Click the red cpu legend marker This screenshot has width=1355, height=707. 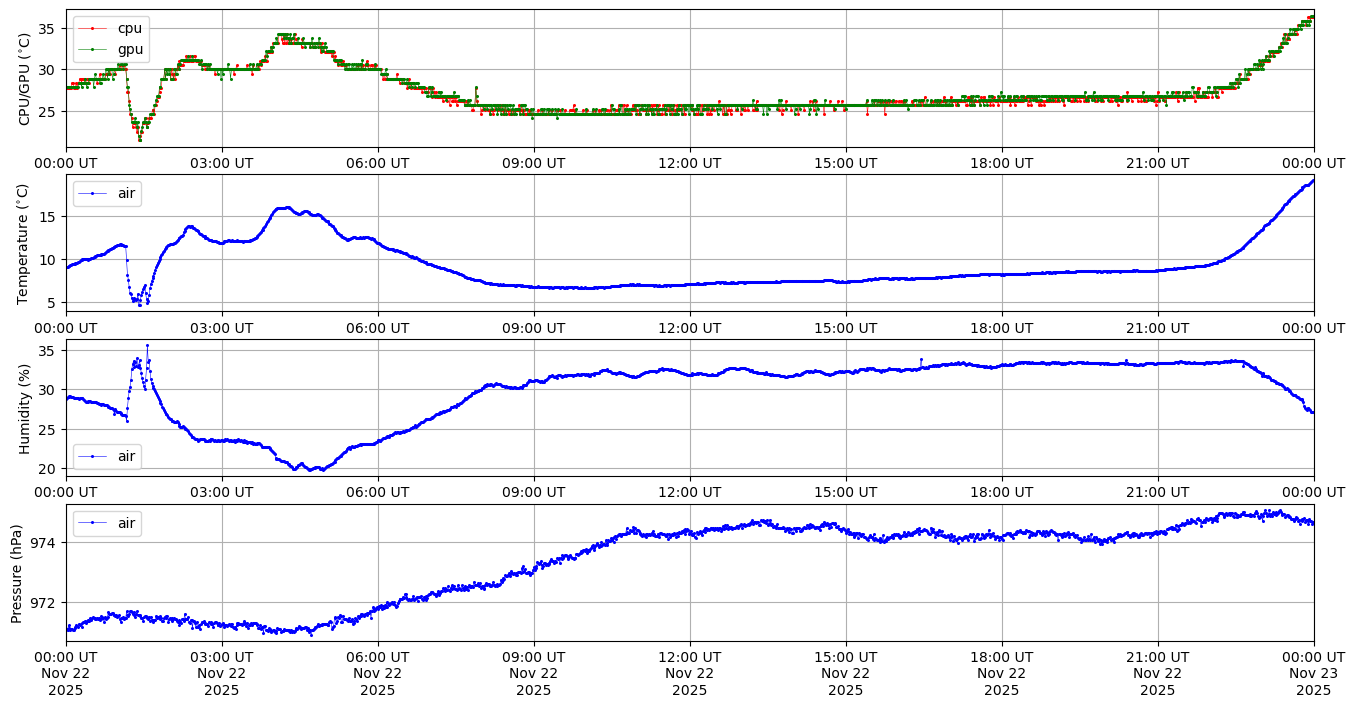[x=93, y=28]
